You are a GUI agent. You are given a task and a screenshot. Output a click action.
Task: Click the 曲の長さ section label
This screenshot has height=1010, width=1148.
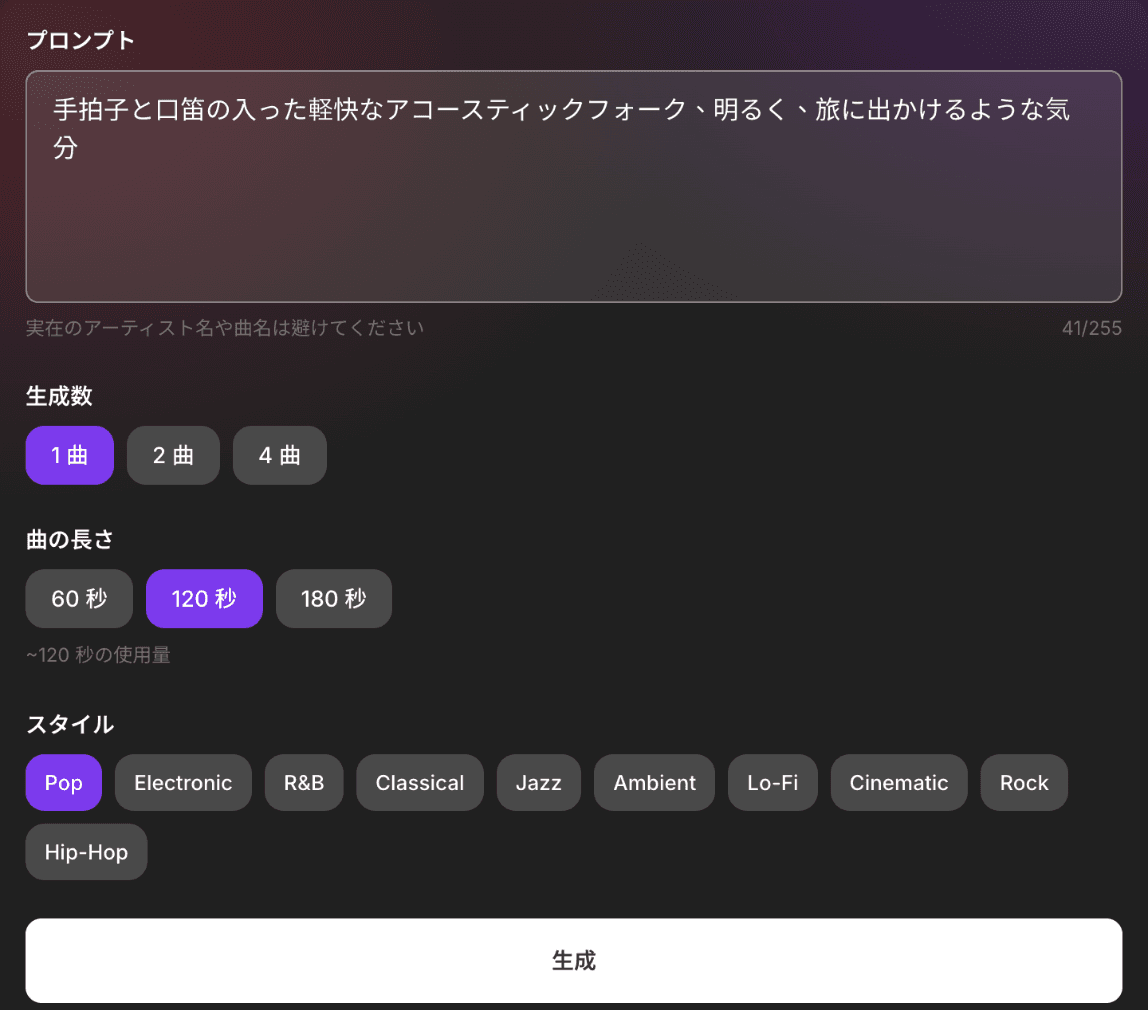pos(70,539)
